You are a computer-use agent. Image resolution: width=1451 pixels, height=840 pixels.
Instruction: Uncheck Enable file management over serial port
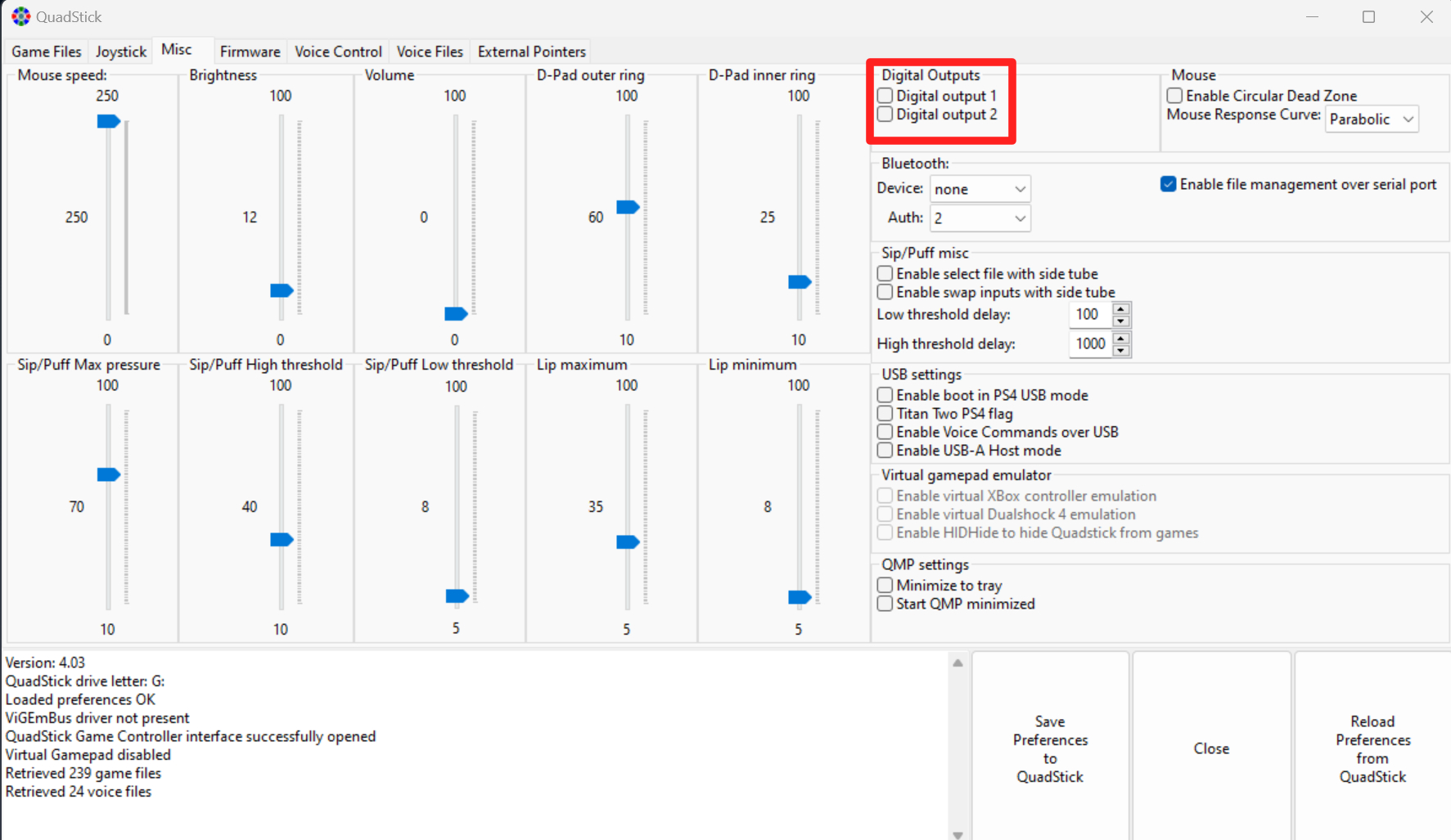pos(1168,184)
